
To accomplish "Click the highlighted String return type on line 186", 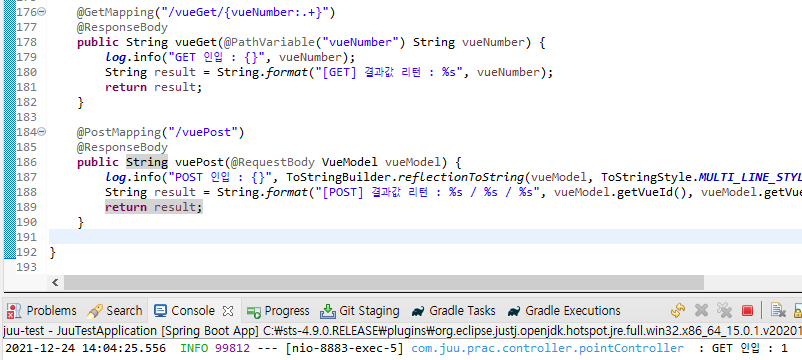I will point(147,162).
